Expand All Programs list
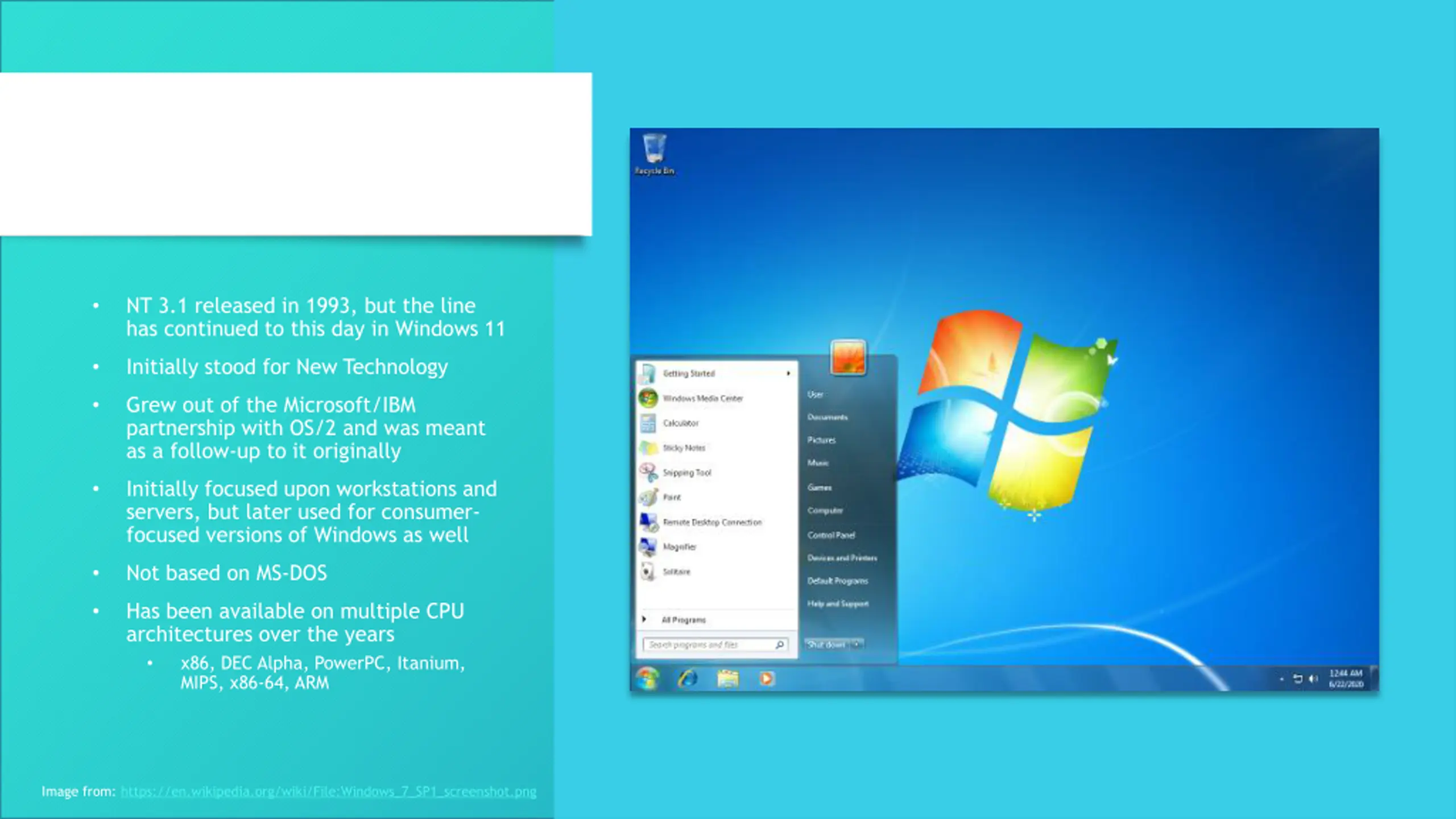The height and width of the screenshot is (819, 1456). point(683,620)
